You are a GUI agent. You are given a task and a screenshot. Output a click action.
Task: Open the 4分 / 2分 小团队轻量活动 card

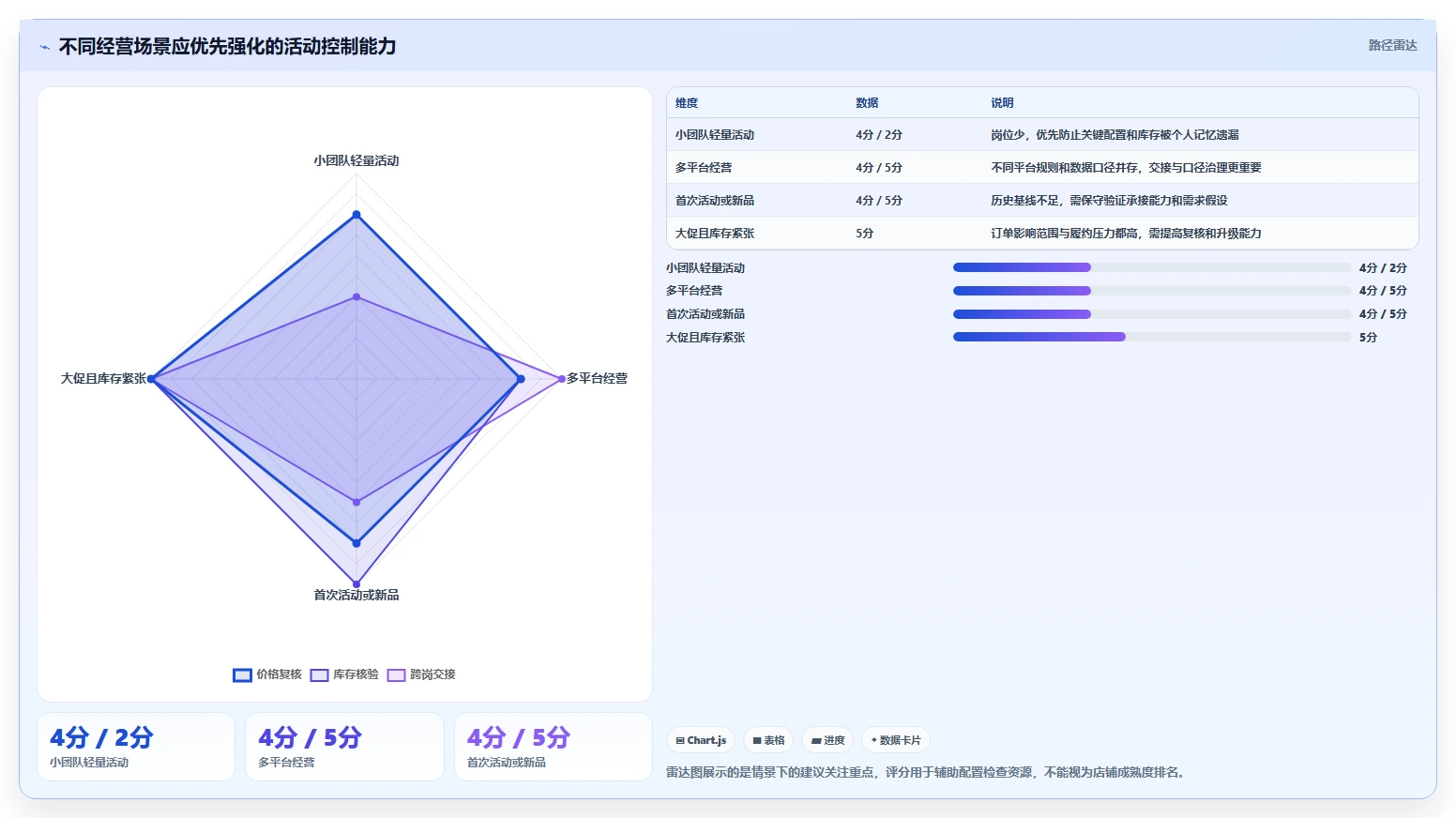click(x=136, y=747)
